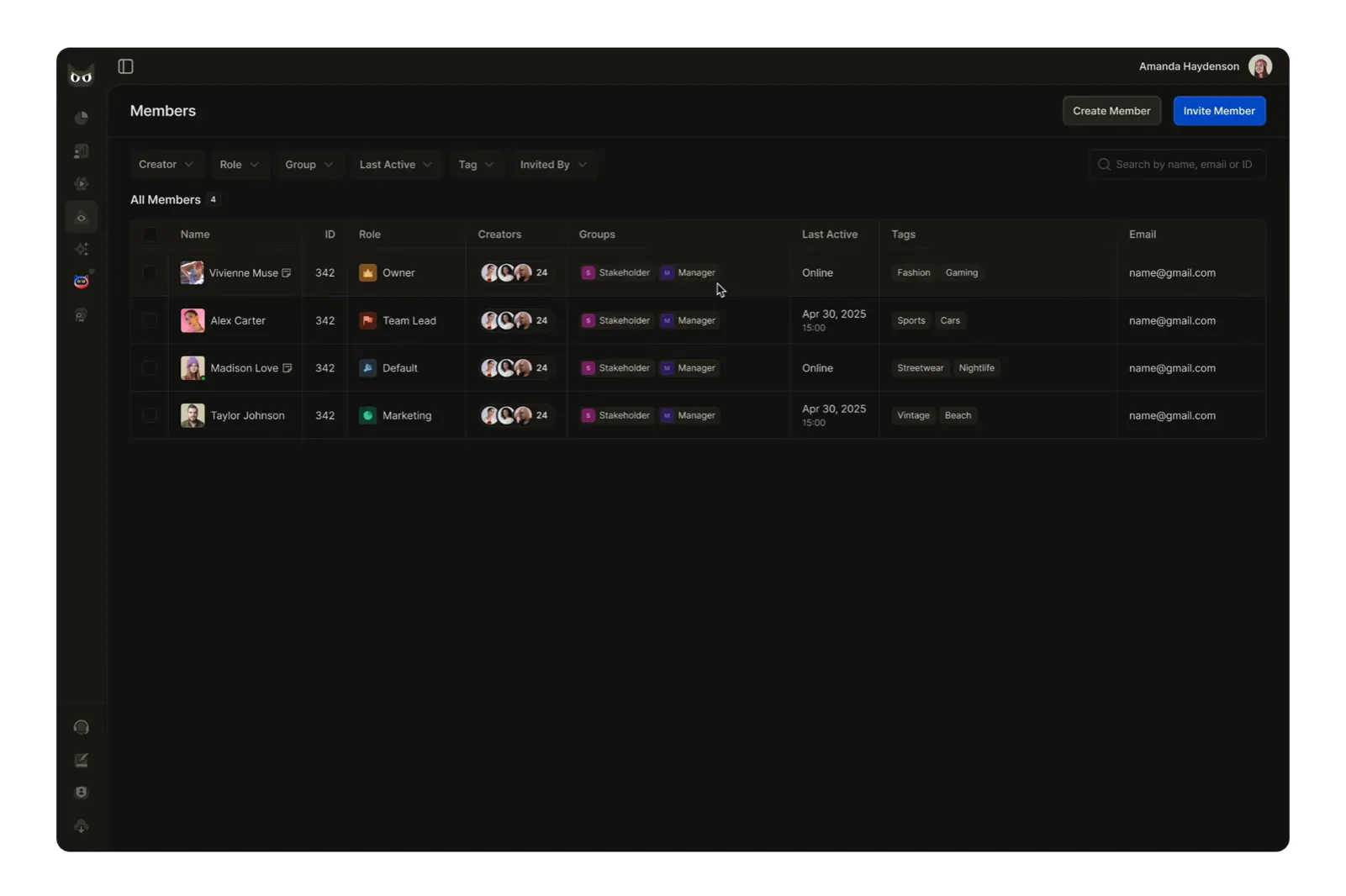
Task: Check the box for Vivienne Muse
Action: click(x=150, y=273)
